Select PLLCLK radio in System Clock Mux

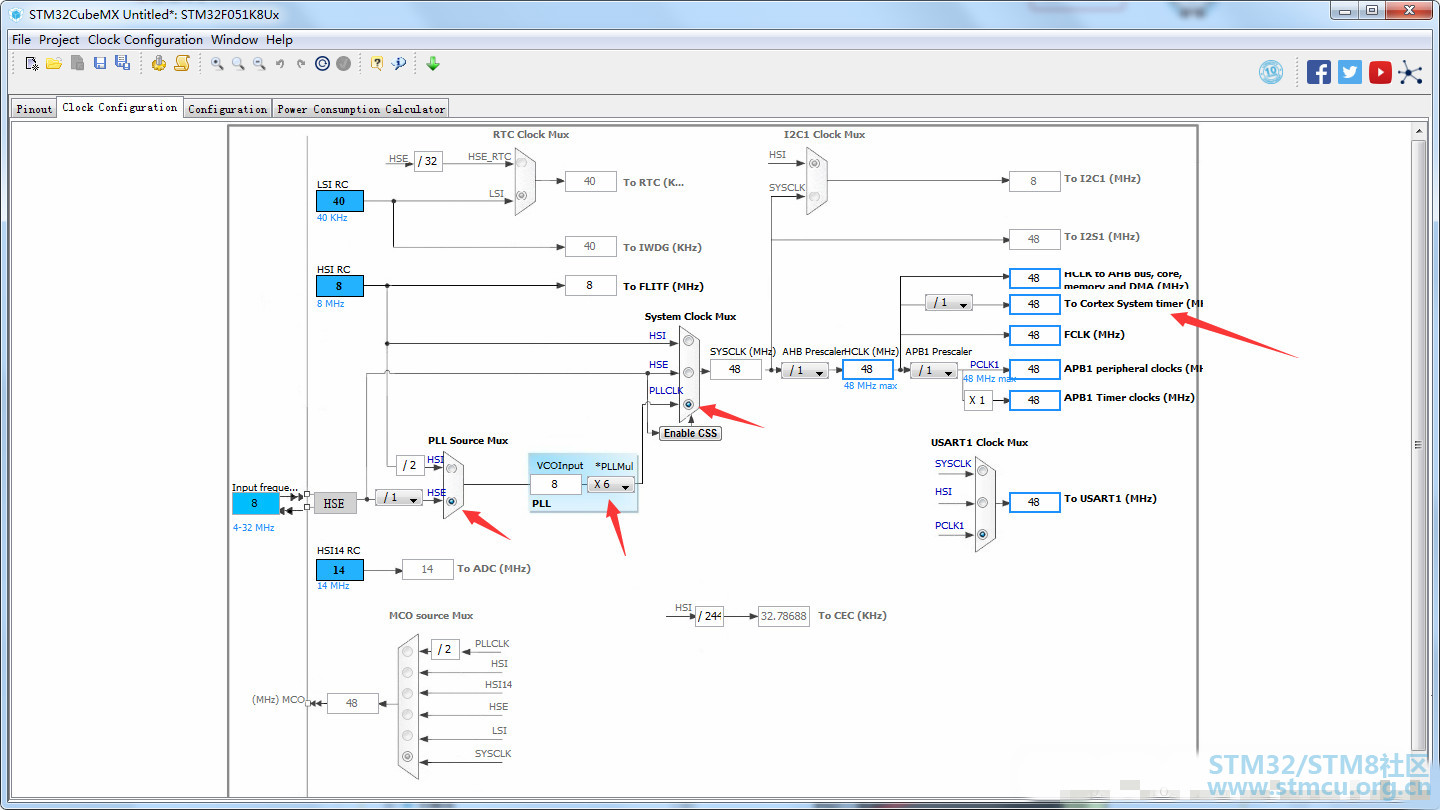[x=688, y=404]
